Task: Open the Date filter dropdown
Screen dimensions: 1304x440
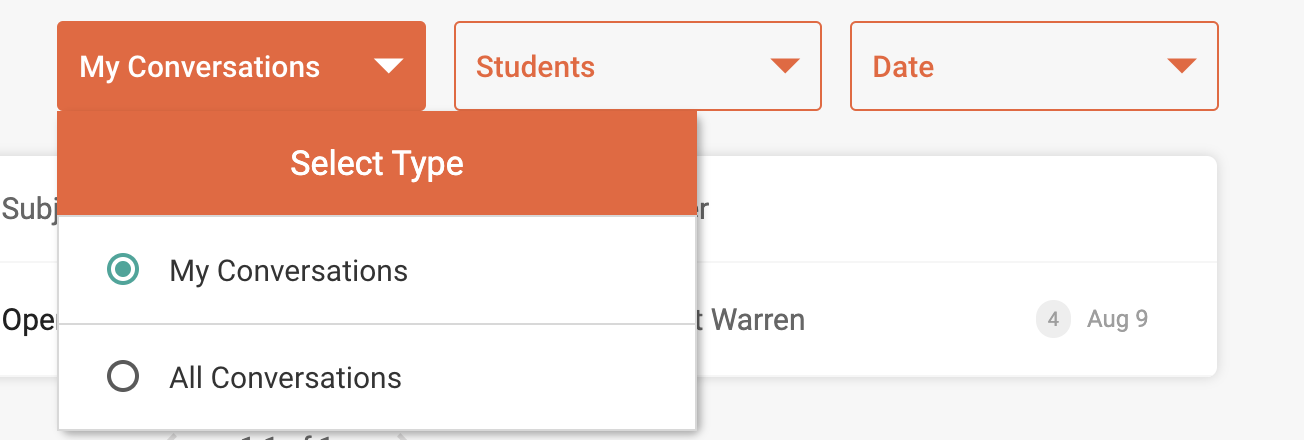Action: pyautogui.click(x=1034, y=66)
